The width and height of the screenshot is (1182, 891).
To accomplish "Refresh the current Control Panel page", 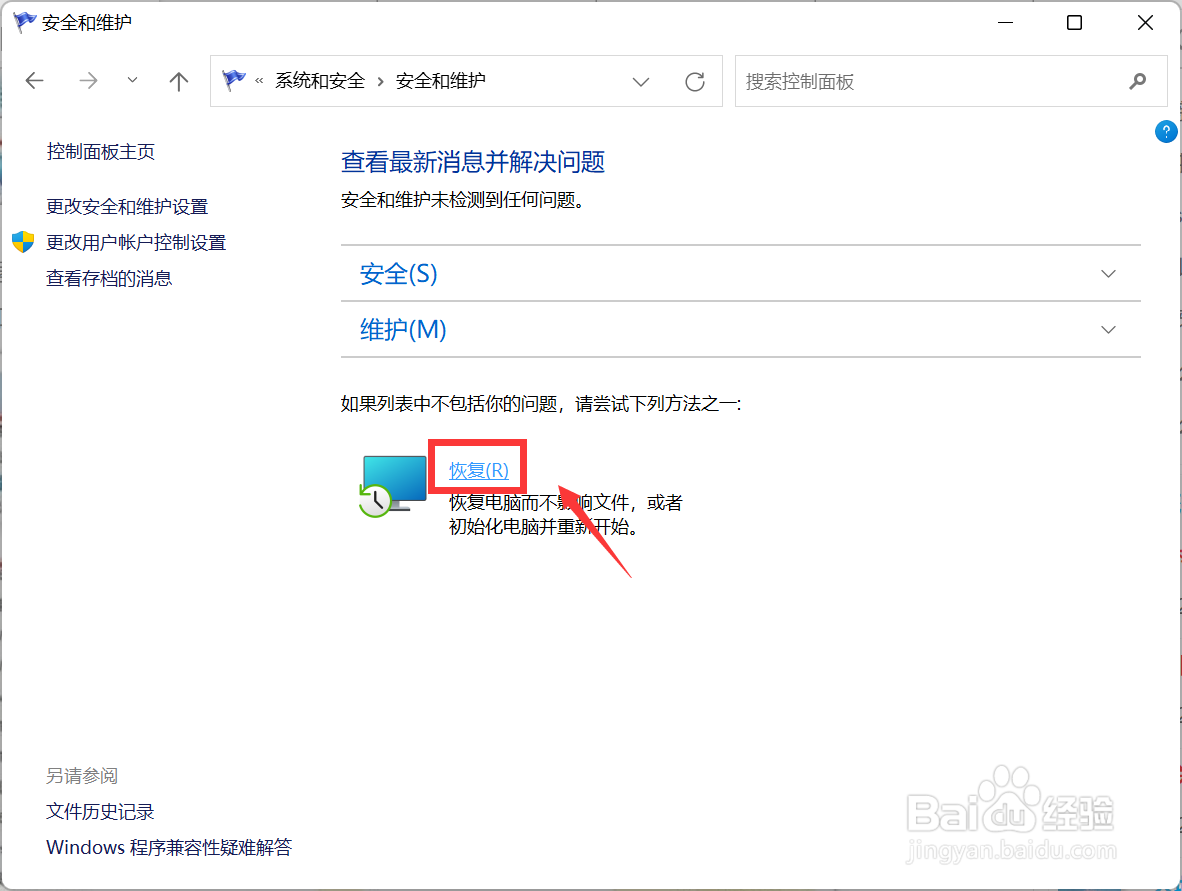I will coord(695,81).
